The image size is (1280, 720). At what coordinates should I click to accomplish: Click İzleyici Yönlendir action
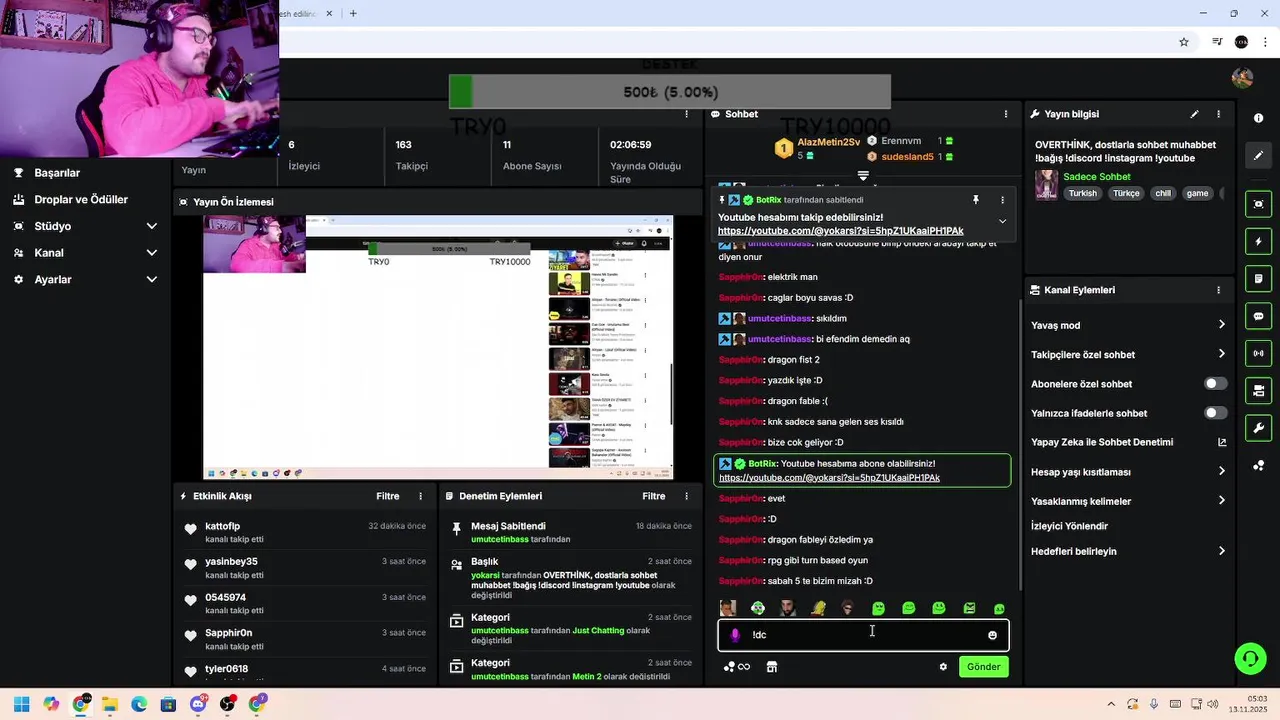1069,526
